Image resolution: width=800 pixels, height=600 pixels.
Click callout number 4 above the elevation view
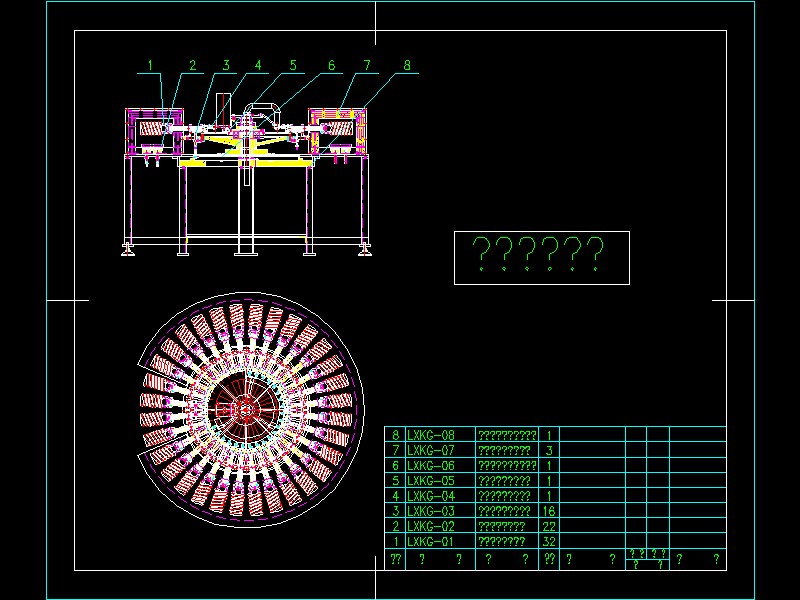coord(258,65)
